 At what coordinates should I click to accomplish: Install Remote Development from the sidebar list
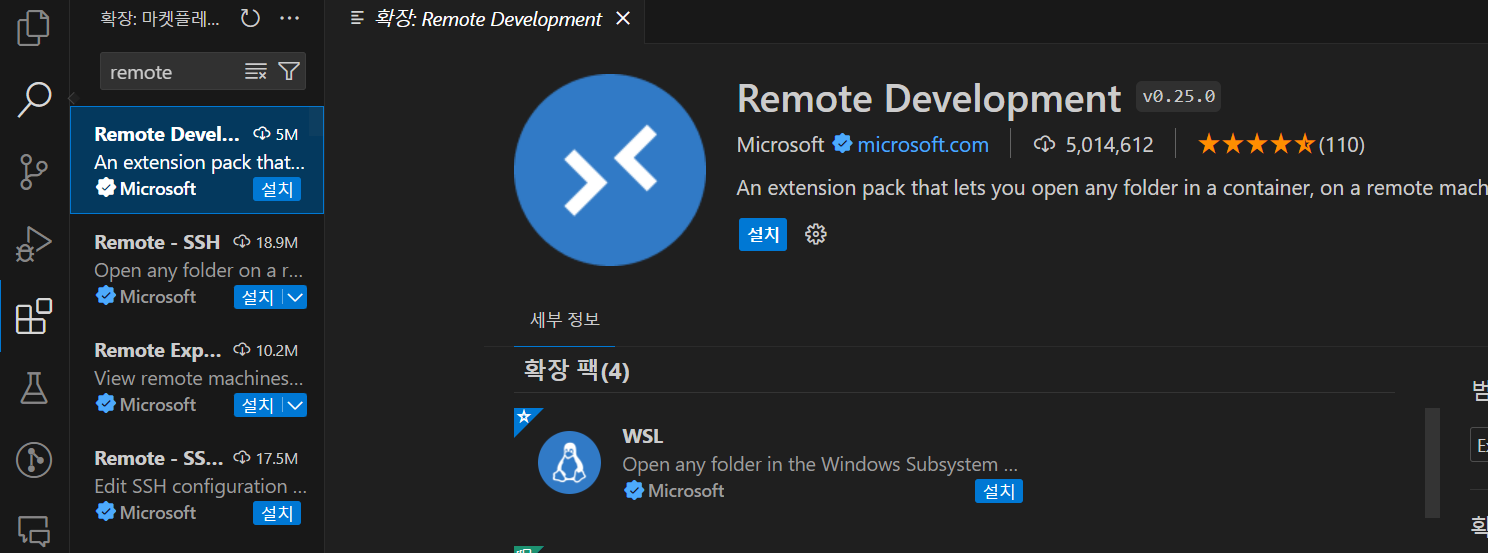coord(277,189)
